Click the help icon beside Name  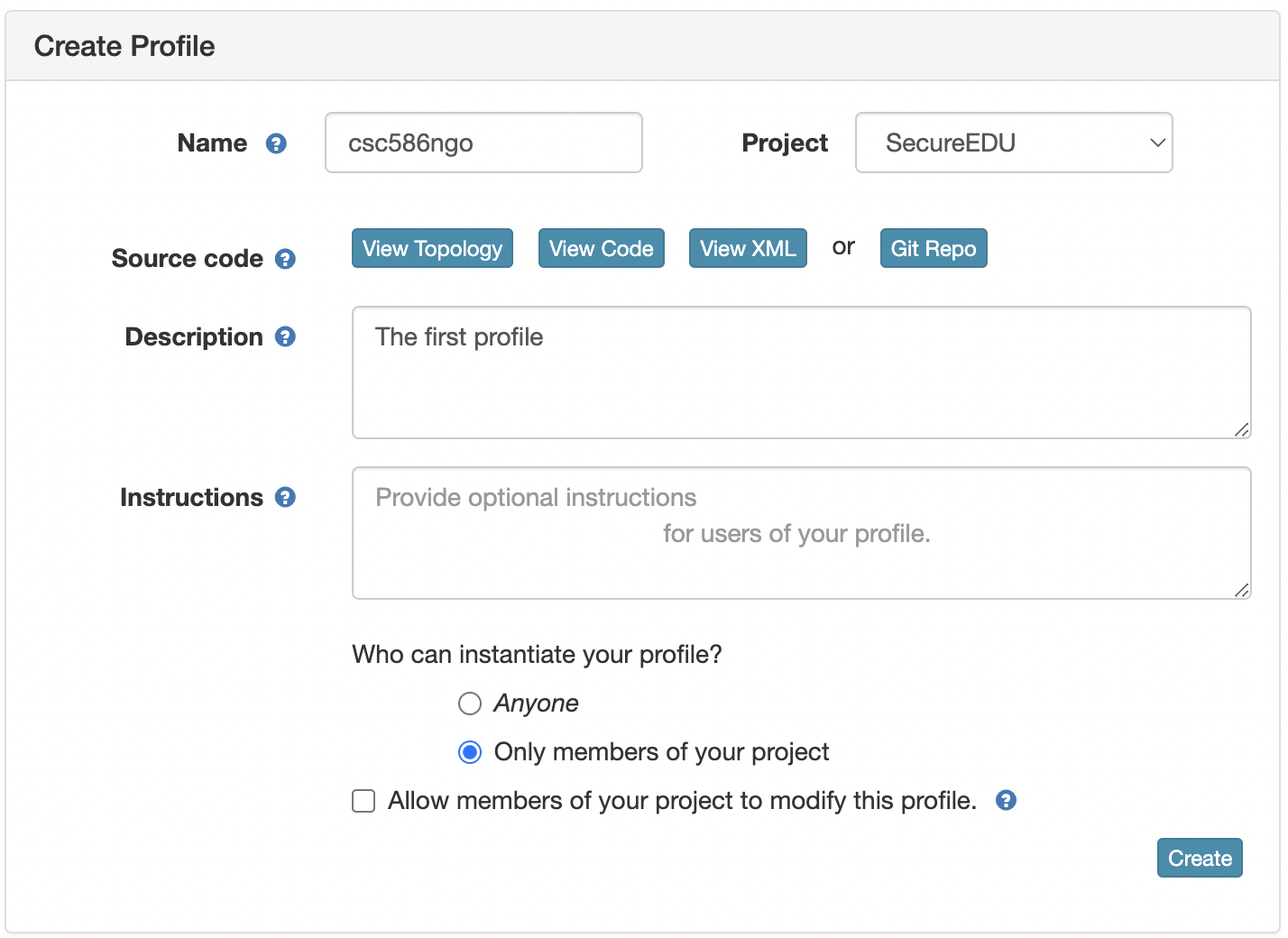275,143
